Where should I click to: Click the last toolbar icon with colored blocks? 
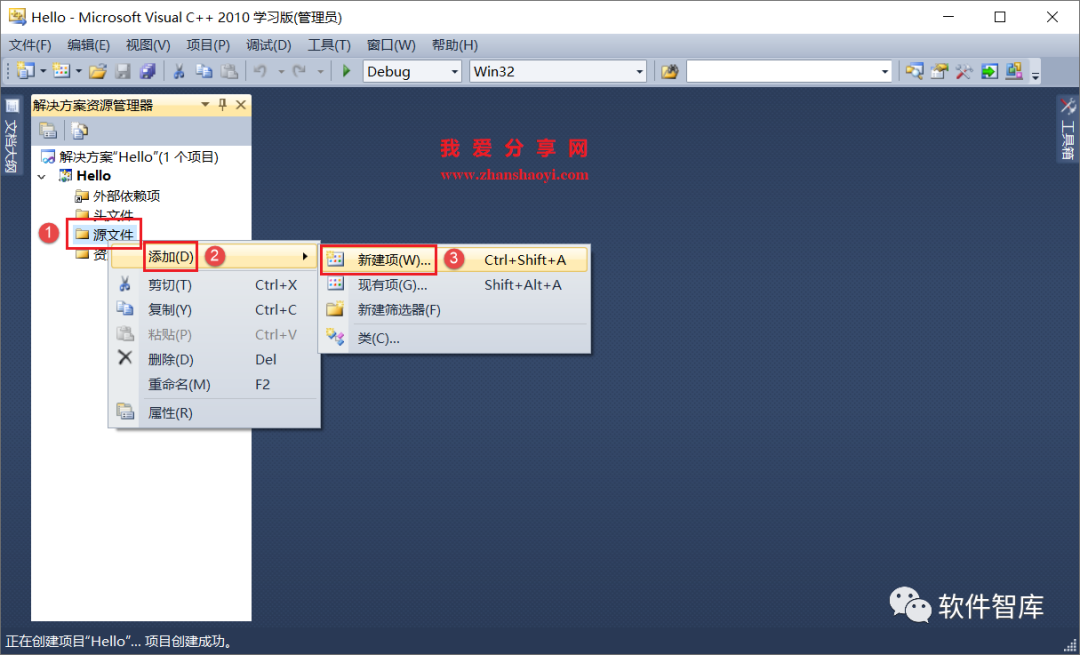pyautogui.click(x=1014, y=71)
